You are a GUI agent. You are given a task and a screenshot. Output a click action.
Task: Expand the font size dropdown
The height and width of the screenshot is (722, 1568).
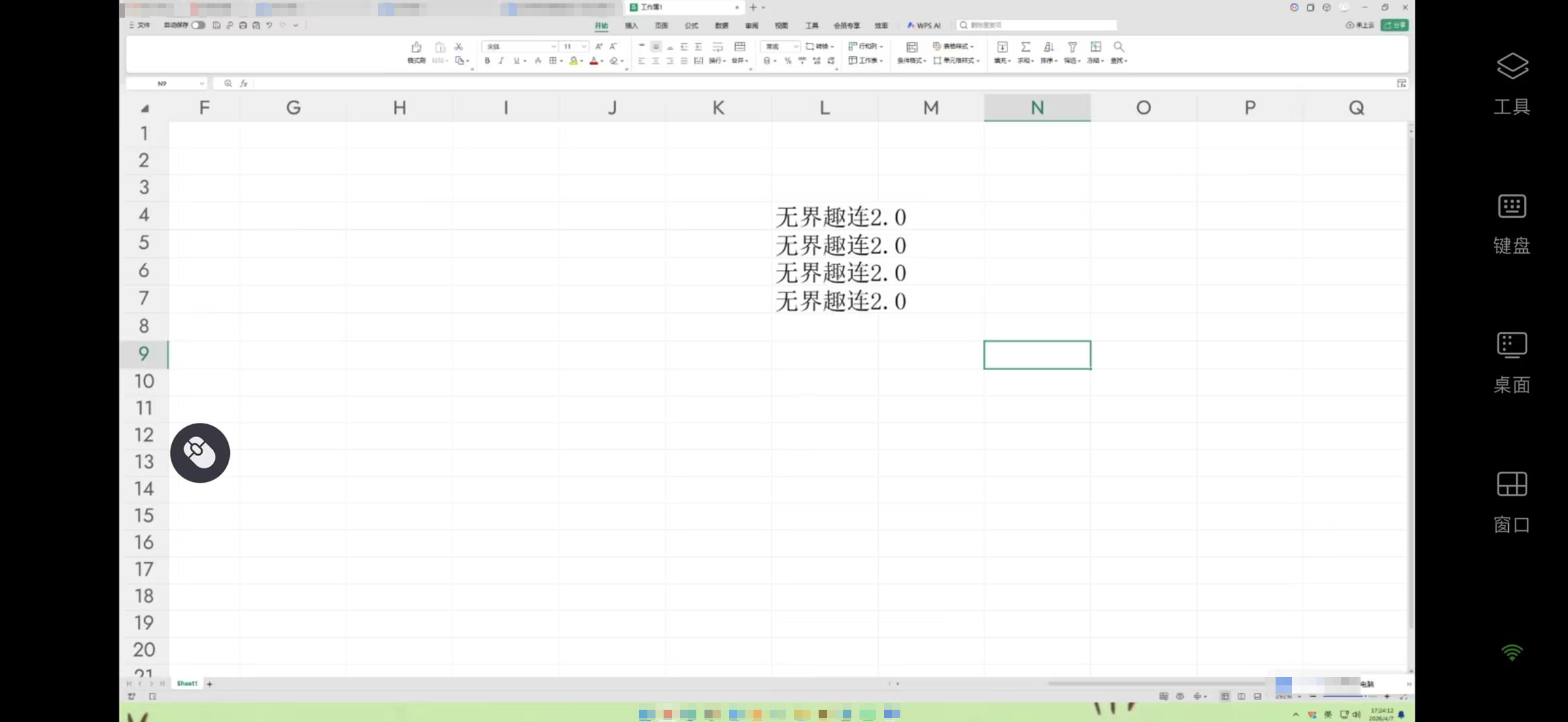pyautogui.click(x=583, y=46)
